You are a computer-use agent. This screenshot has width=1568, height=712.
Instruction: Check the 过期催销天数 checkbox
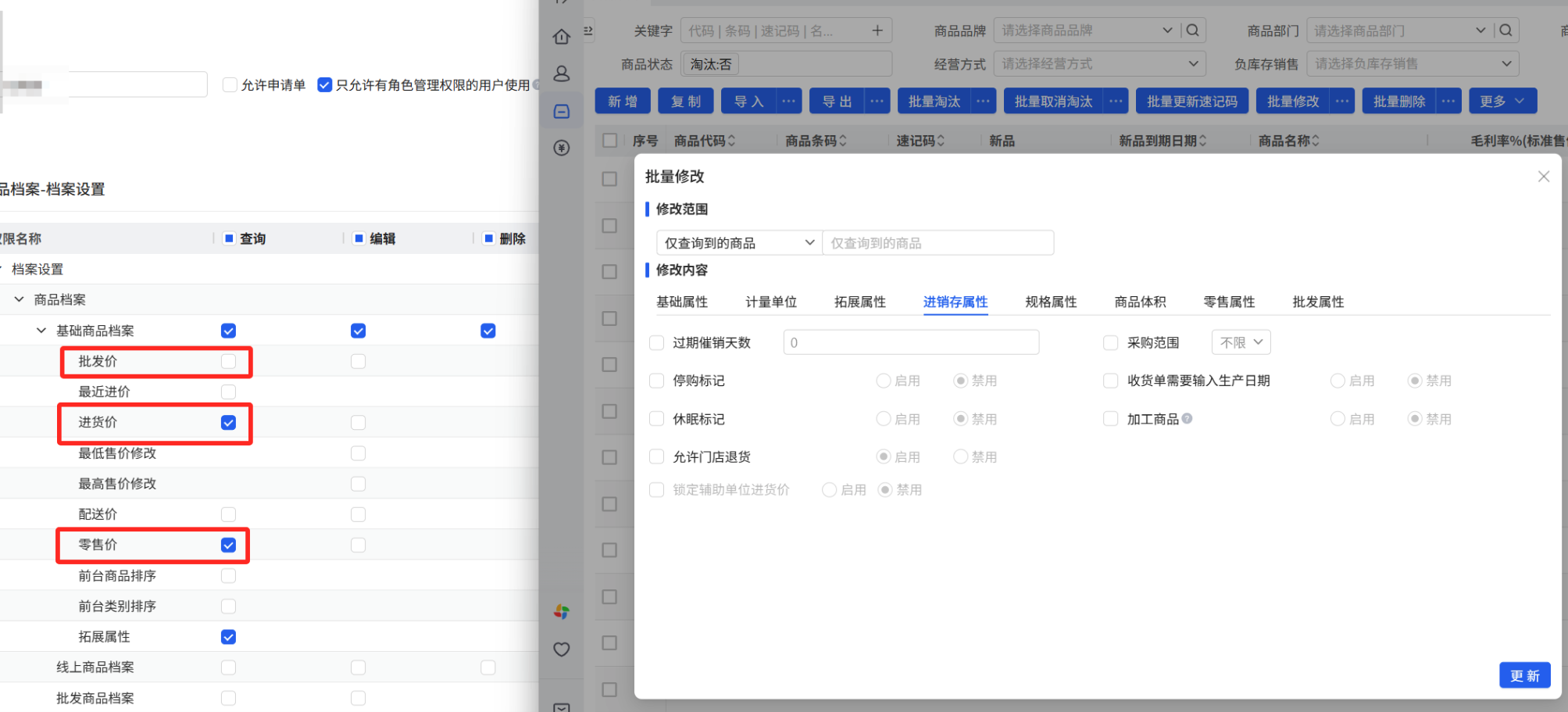[657, 342]
